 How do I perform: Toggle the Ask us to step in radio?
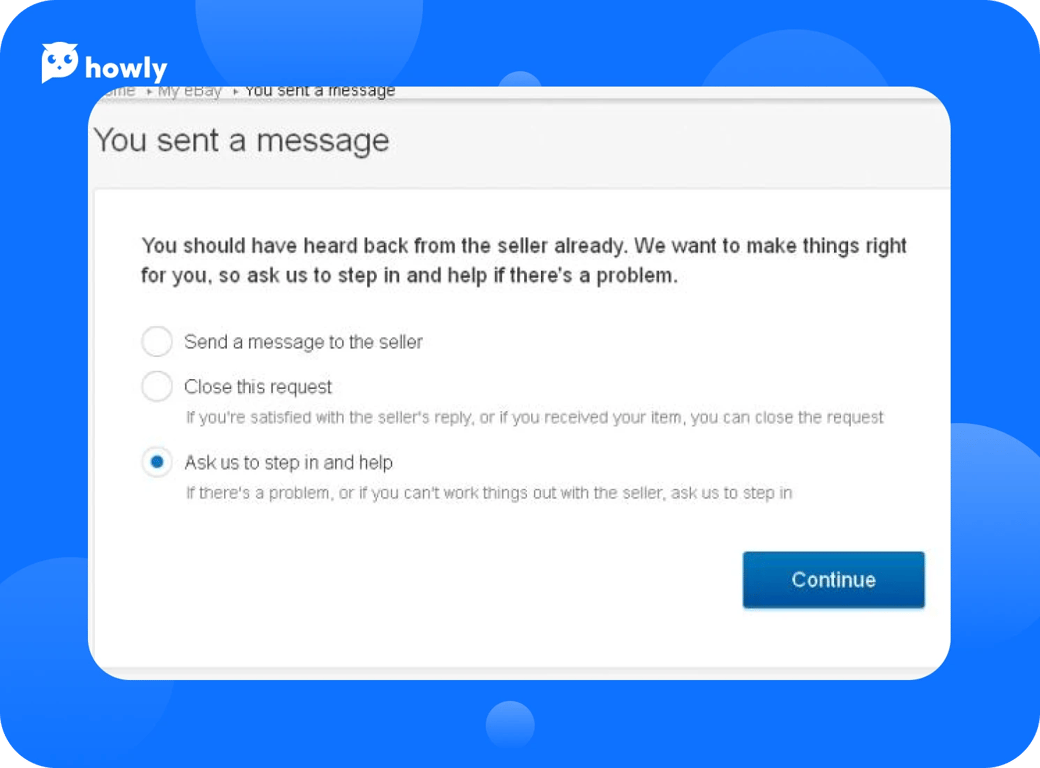click(157, 462)
